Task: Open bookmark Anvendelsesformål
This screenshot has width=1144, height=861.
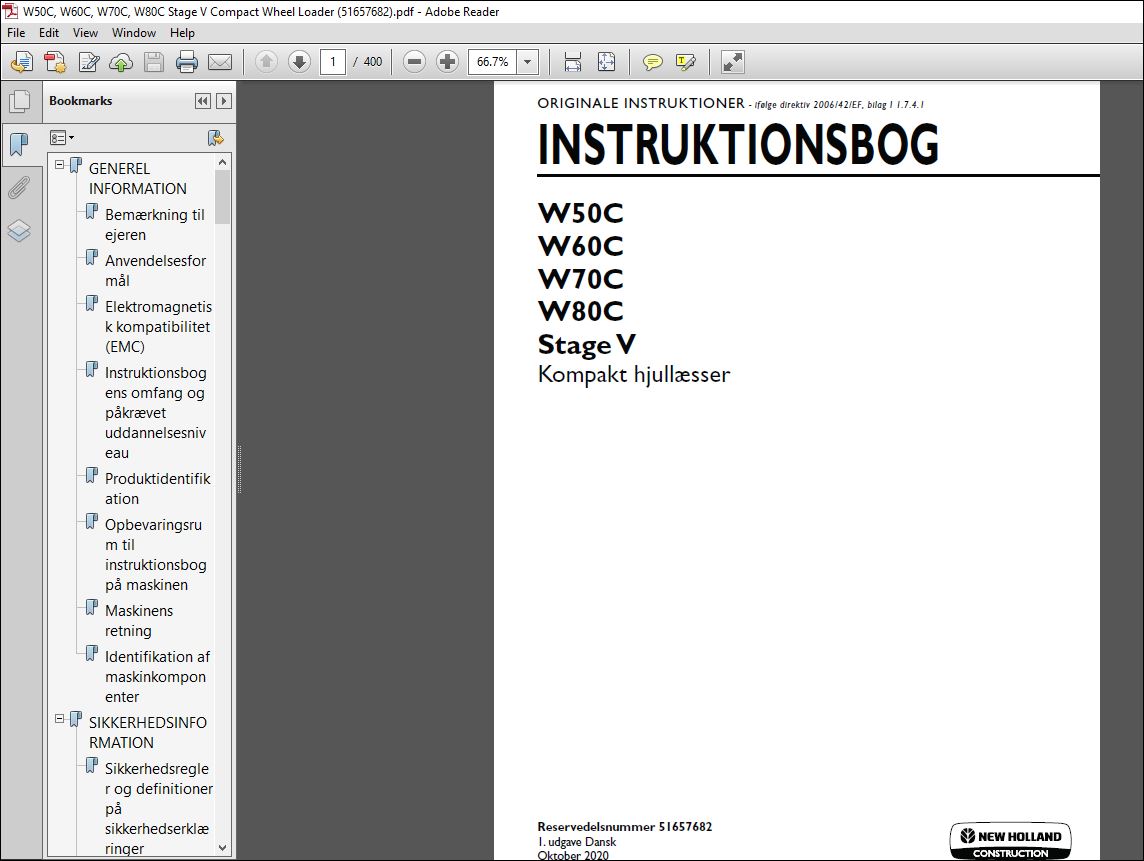Action: point(155,271)
